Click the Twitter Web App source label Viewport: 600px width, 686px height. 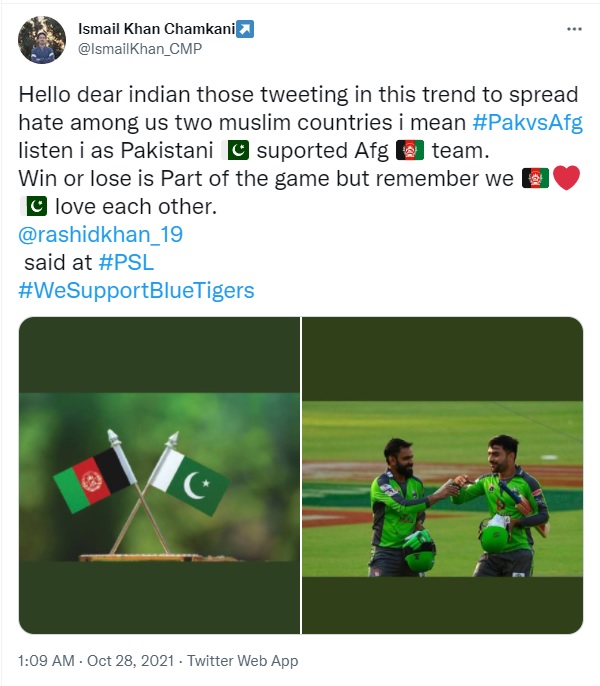coord(243,661)
